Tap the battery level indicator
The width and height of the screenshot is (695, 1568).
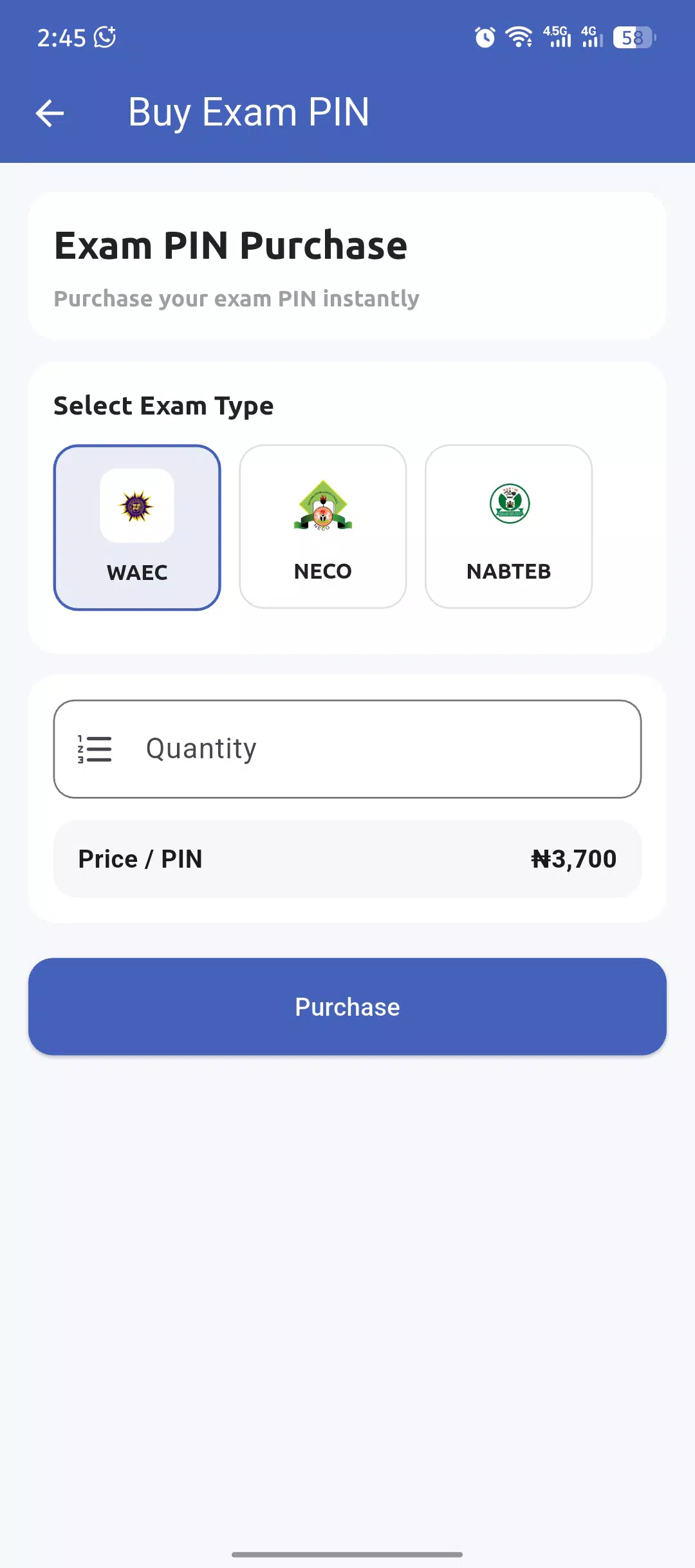[635, 37]
